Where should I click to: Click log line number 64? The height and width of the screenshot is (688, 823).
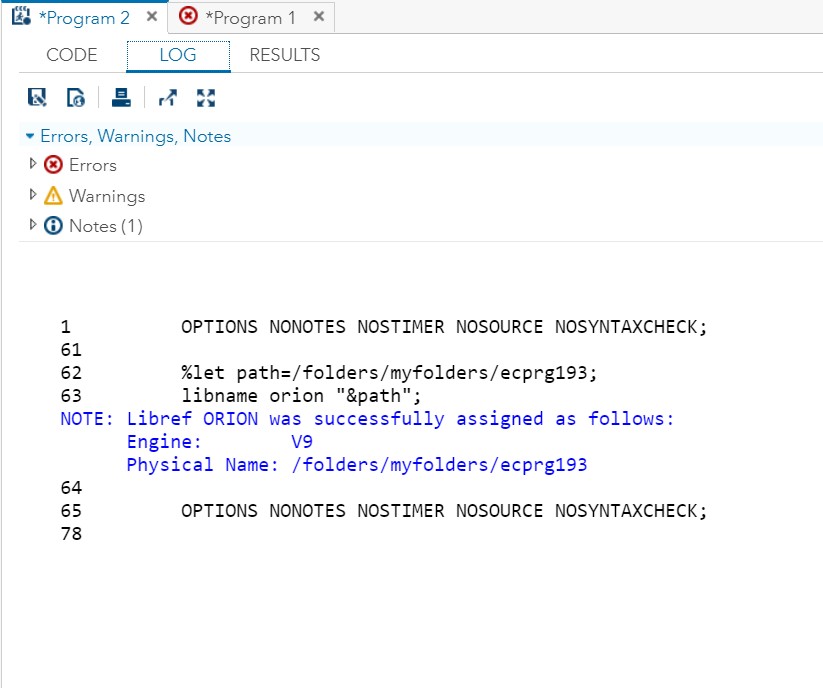tap(71, 488)
